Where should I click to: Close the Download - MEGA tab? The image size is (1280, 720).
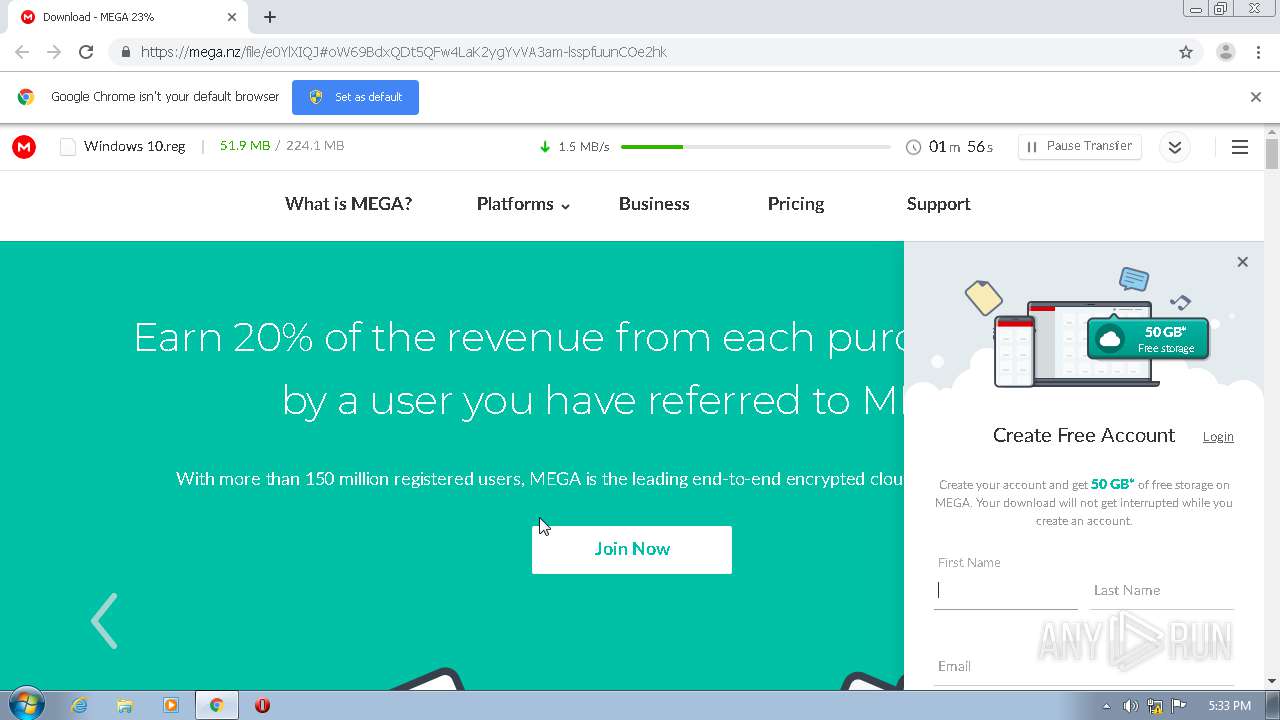[232, 17]
